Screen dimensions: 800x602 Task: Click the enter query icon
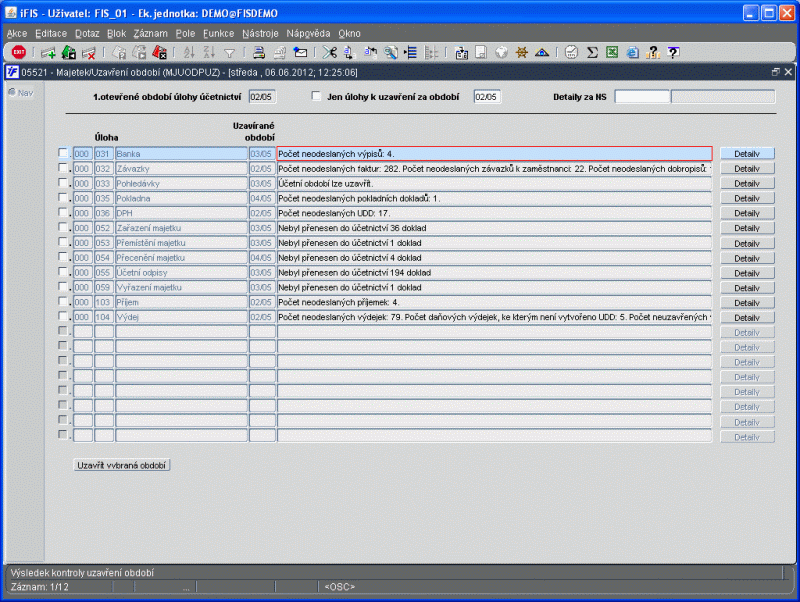click(119, 53)
